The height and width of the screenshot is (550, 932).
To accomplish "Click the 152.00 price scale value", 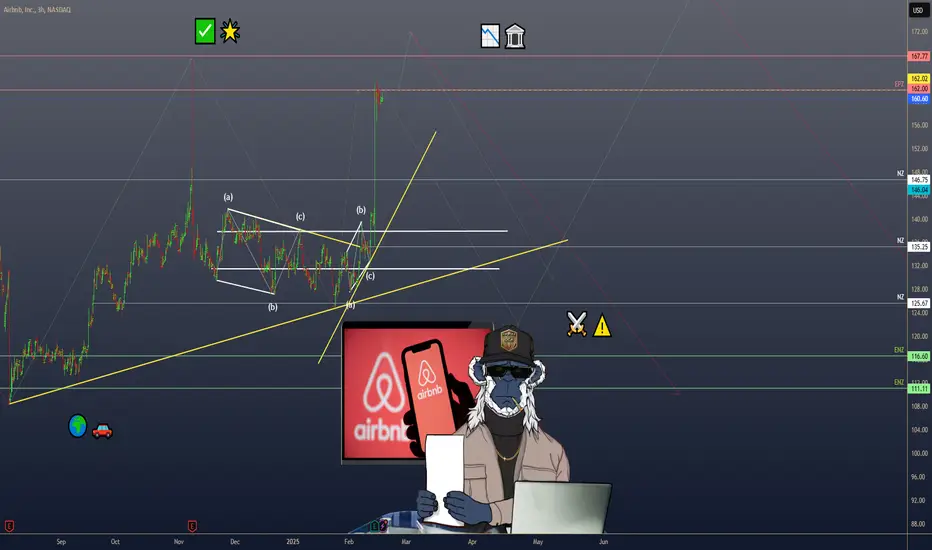I will tap(919, 149).
